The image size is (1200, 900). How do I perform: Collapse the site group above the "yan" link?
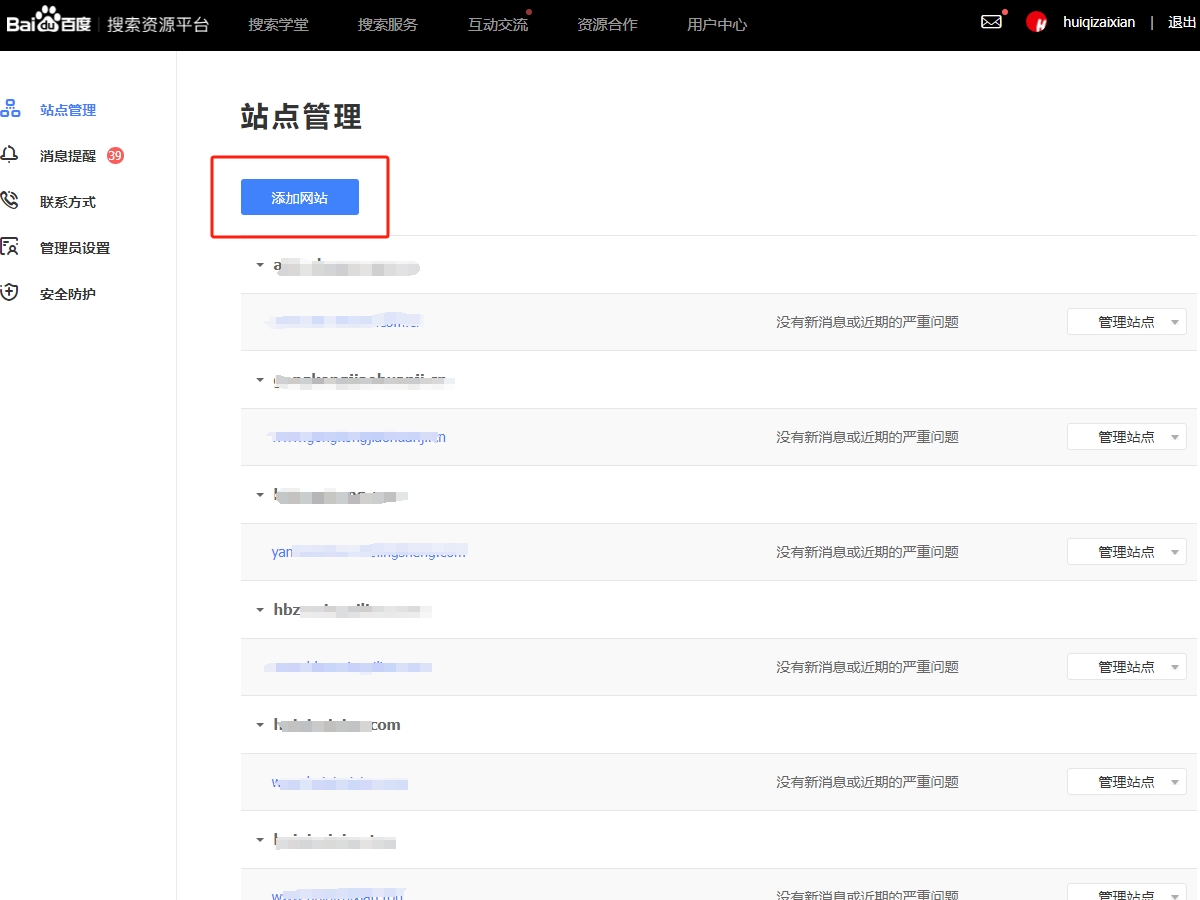(260, 495)
